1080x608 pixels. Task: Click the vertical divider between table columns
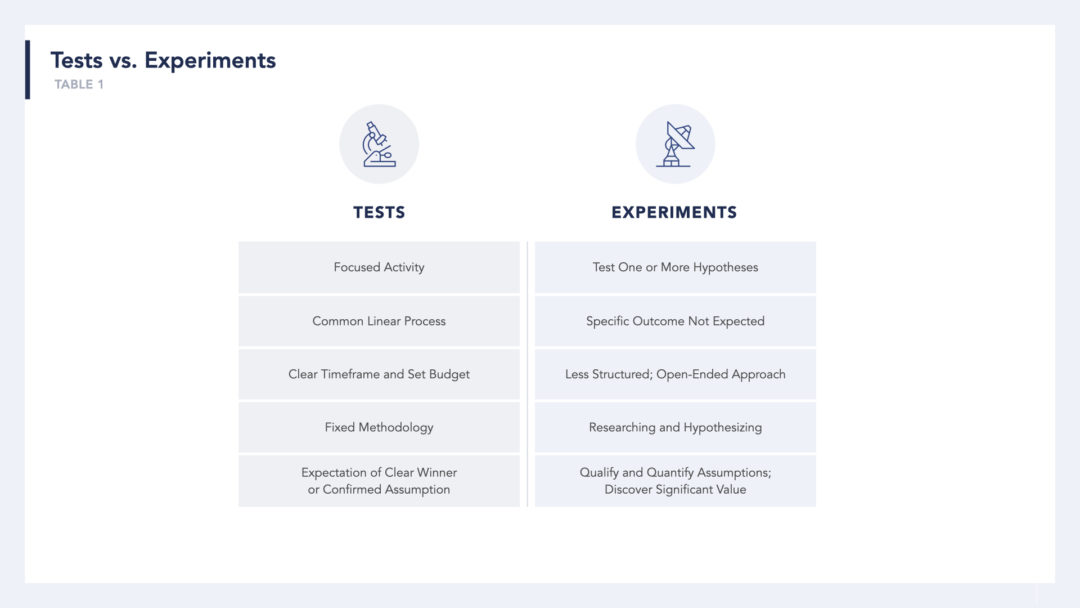coord(528,374)
